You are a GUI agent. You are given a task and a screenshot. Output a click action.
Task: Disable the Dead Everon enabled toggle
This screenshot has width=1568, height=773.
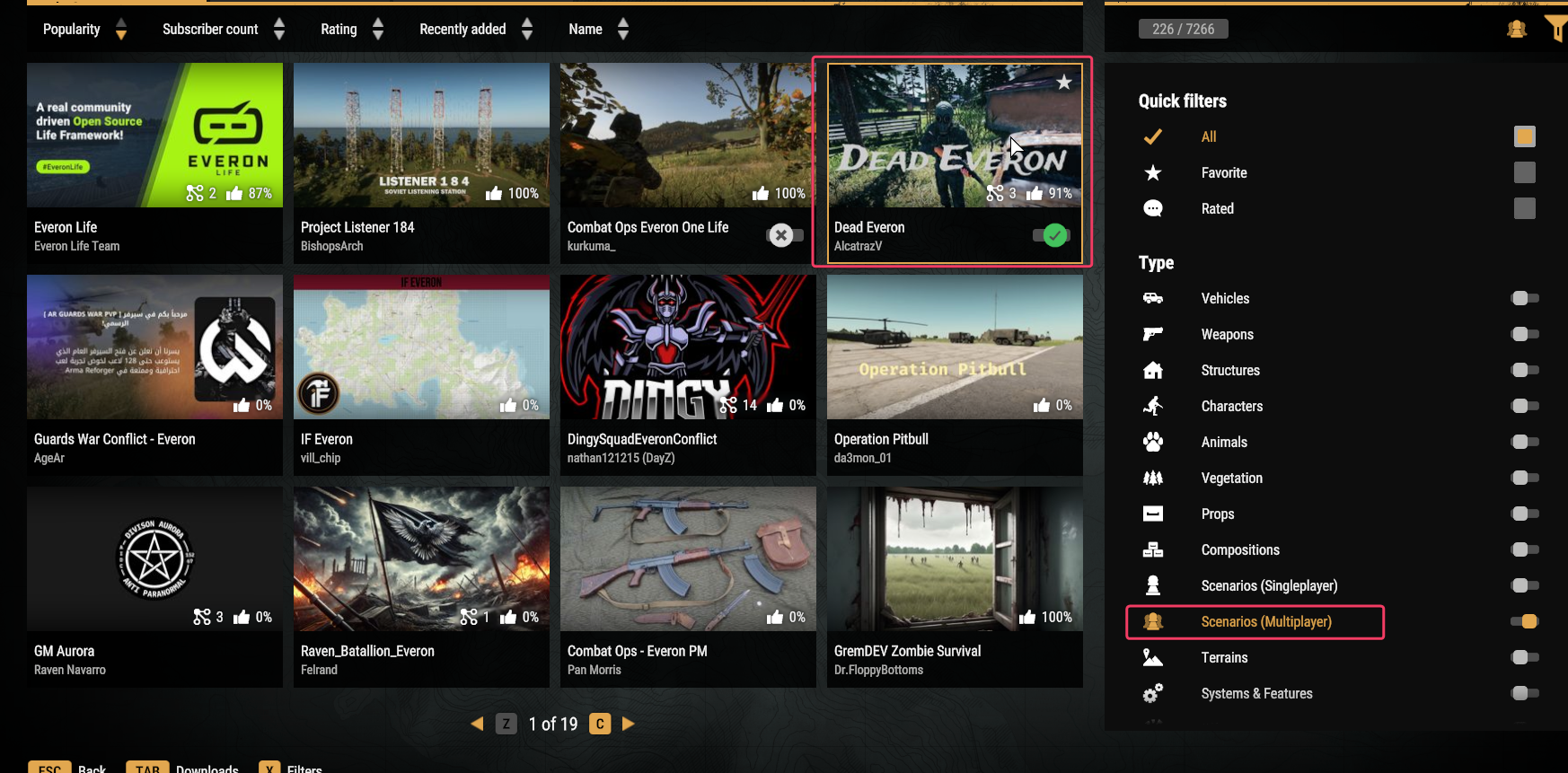tap(1051, 235)
